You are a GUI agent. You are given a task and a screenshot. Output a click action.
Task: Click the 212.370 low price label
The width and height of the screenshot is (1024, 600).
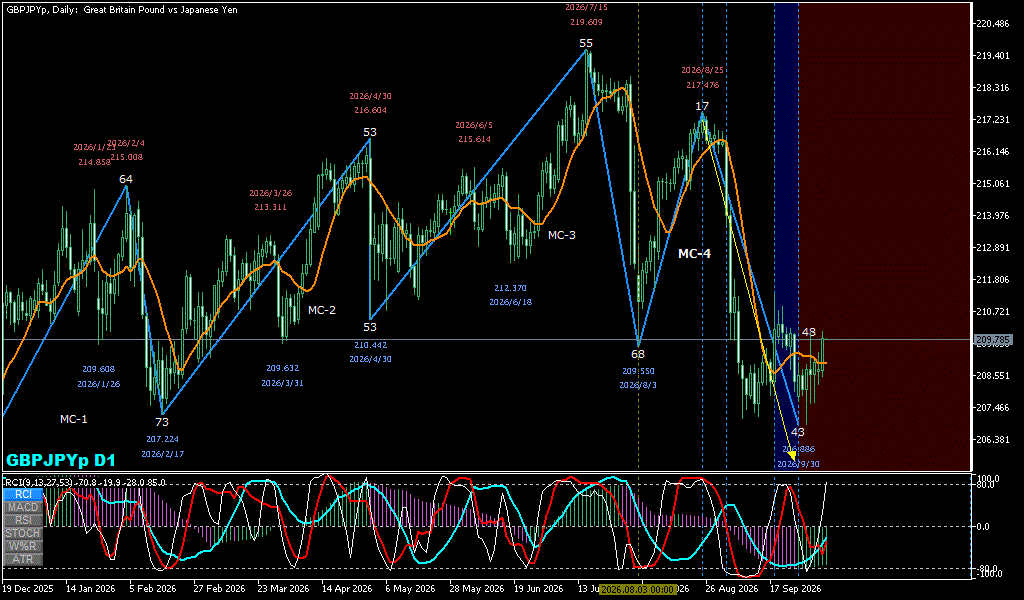click(510, 288)
